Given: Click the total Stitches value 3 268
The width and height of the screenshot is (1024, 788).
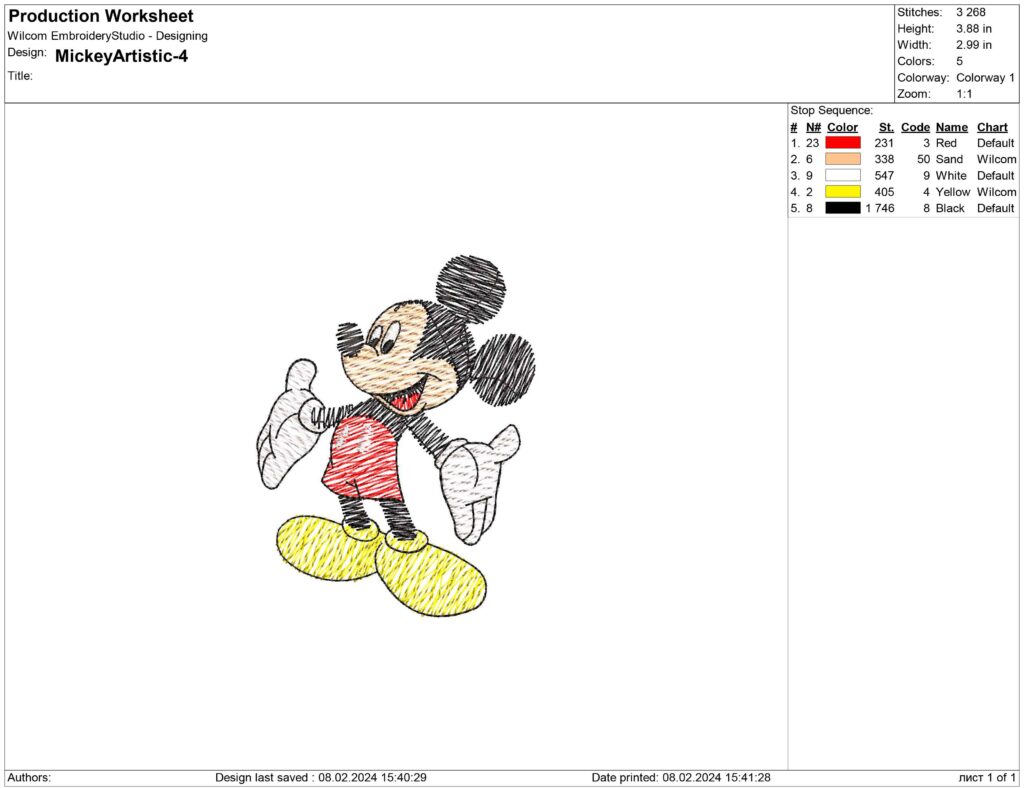Looking at the screenshot, I should (x=971, y=12).
